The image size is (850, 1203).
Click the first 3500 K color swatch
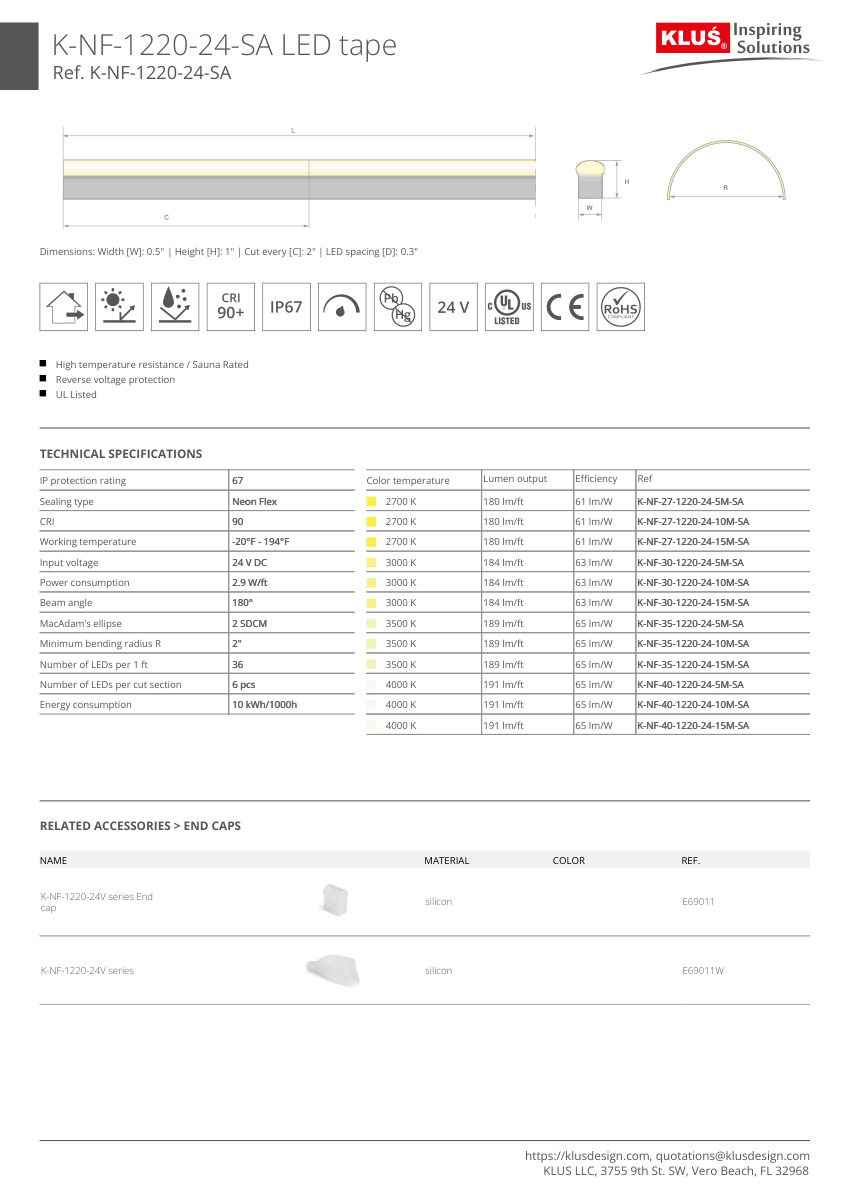click(371, 623)
